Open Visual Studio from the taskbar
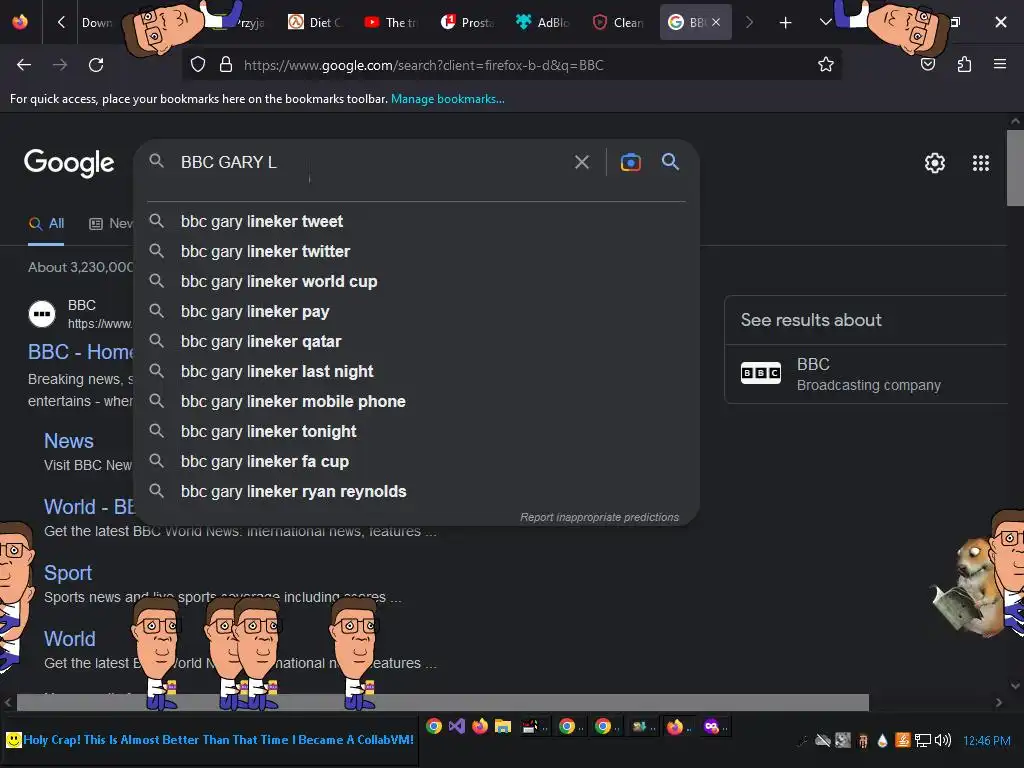 point(456,726)
